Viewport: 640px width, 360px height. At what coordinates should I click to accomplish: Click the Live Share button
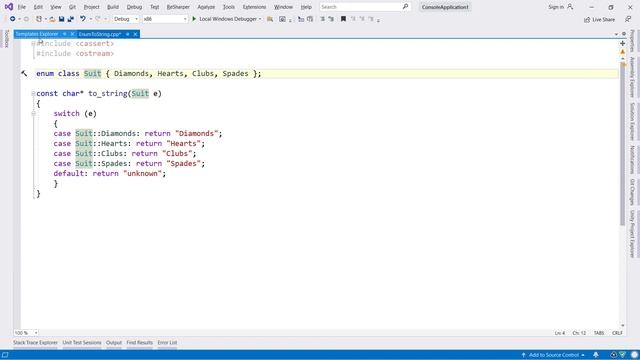tap(599, 20)
